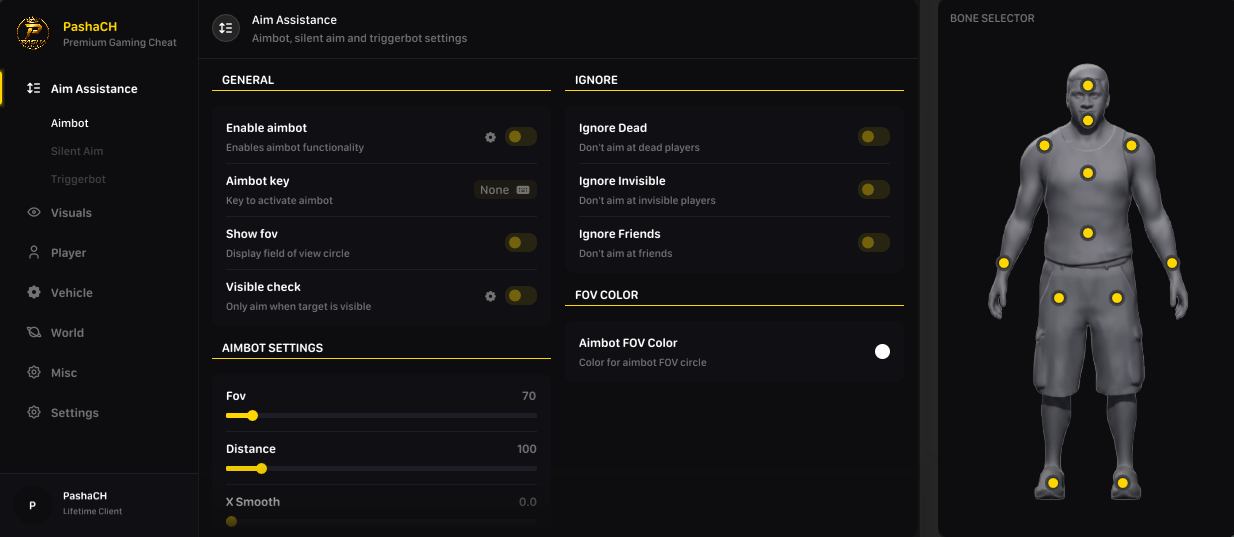This screenshot has width=1234, height=537.
Task: Select the stomach bone dot above the waistband
Action: 1088,233
